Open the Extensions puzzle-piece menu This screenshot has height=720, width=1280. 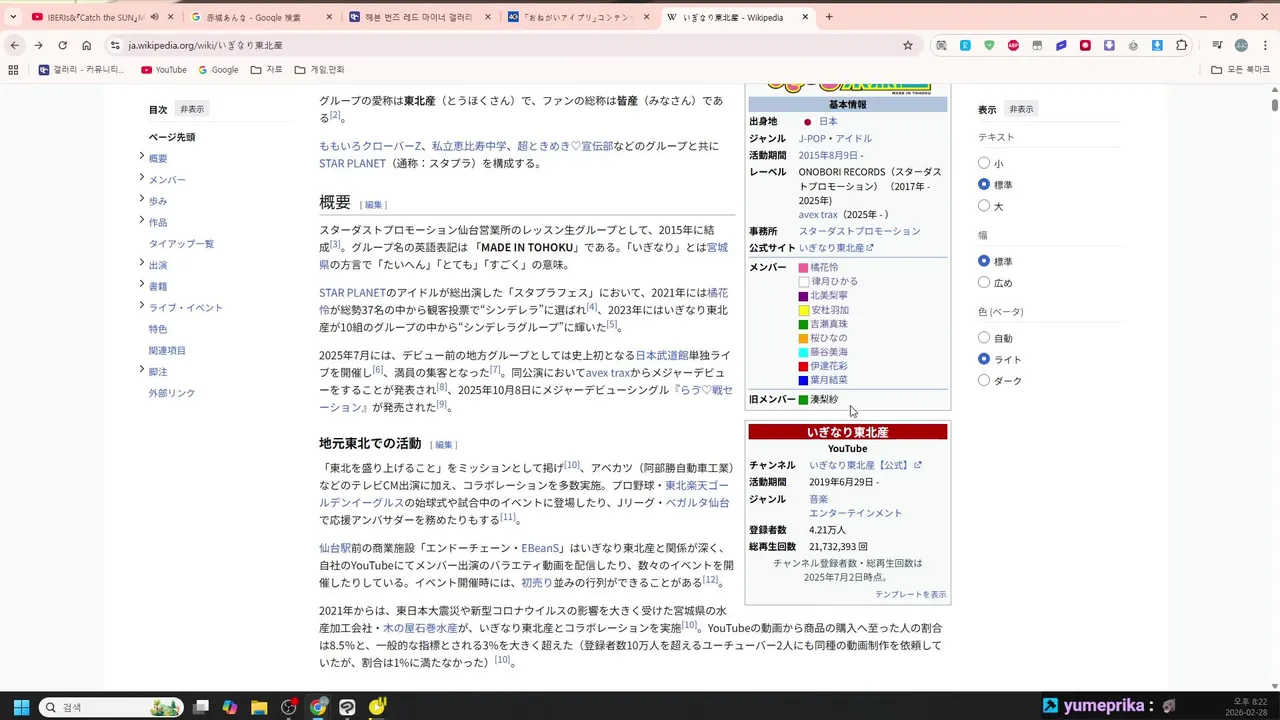pos(1182,45)
